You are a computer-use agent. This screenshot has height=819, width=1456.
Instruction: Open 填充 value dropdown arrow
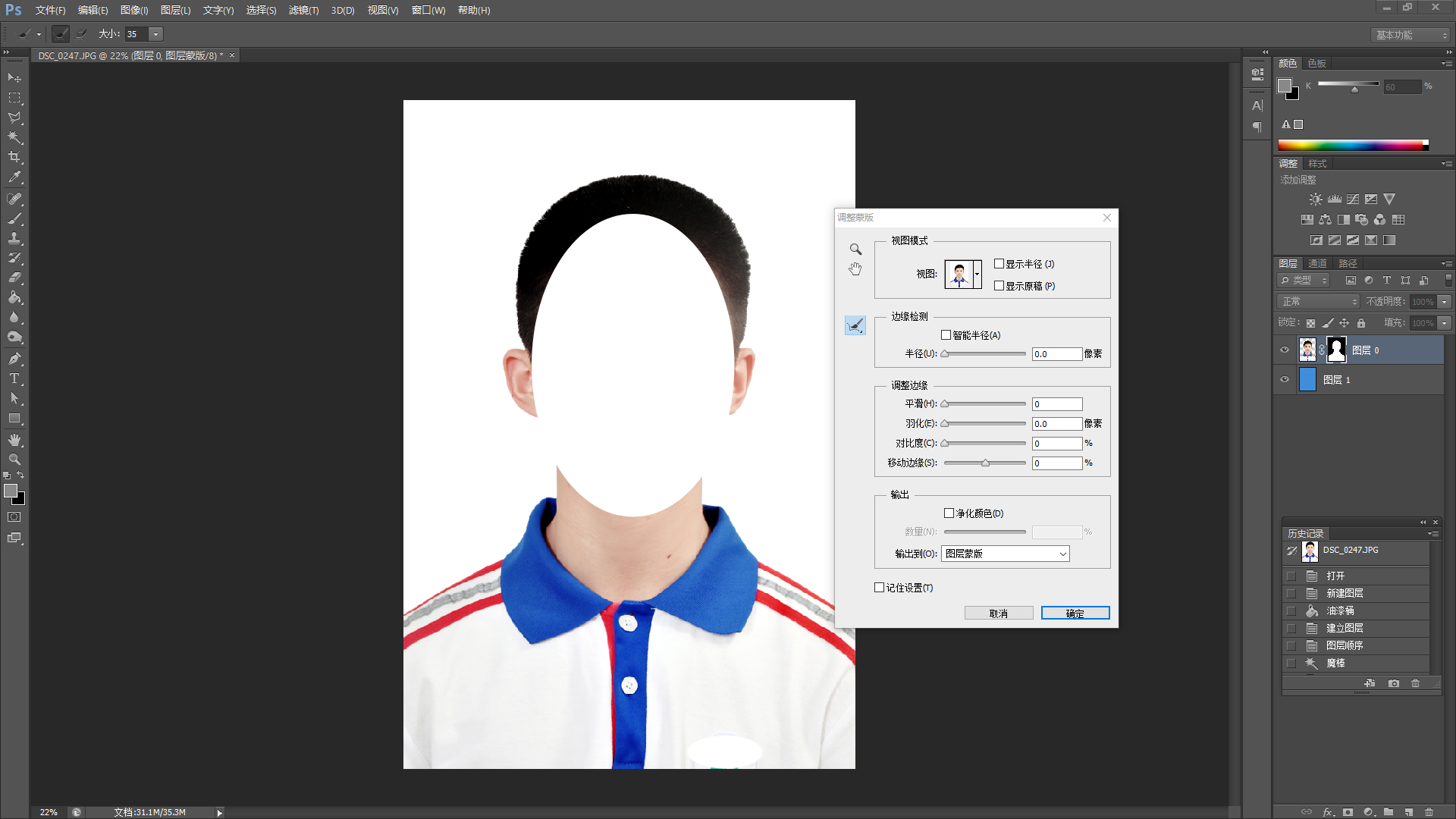click(x=1444, y=323)
